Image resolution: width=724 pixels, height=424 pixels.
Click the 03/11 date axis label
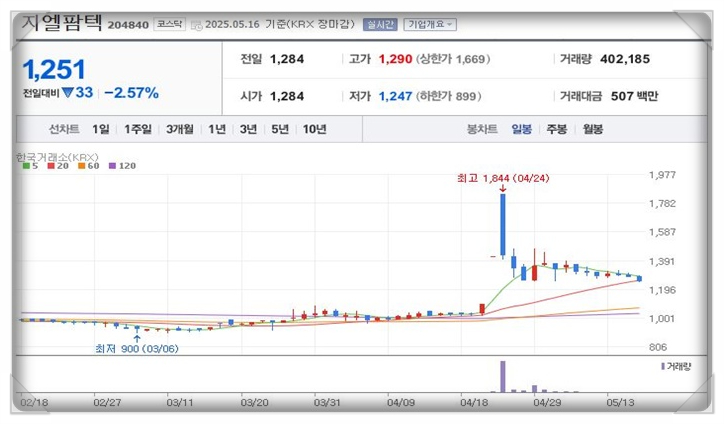[x=180, y=403]
